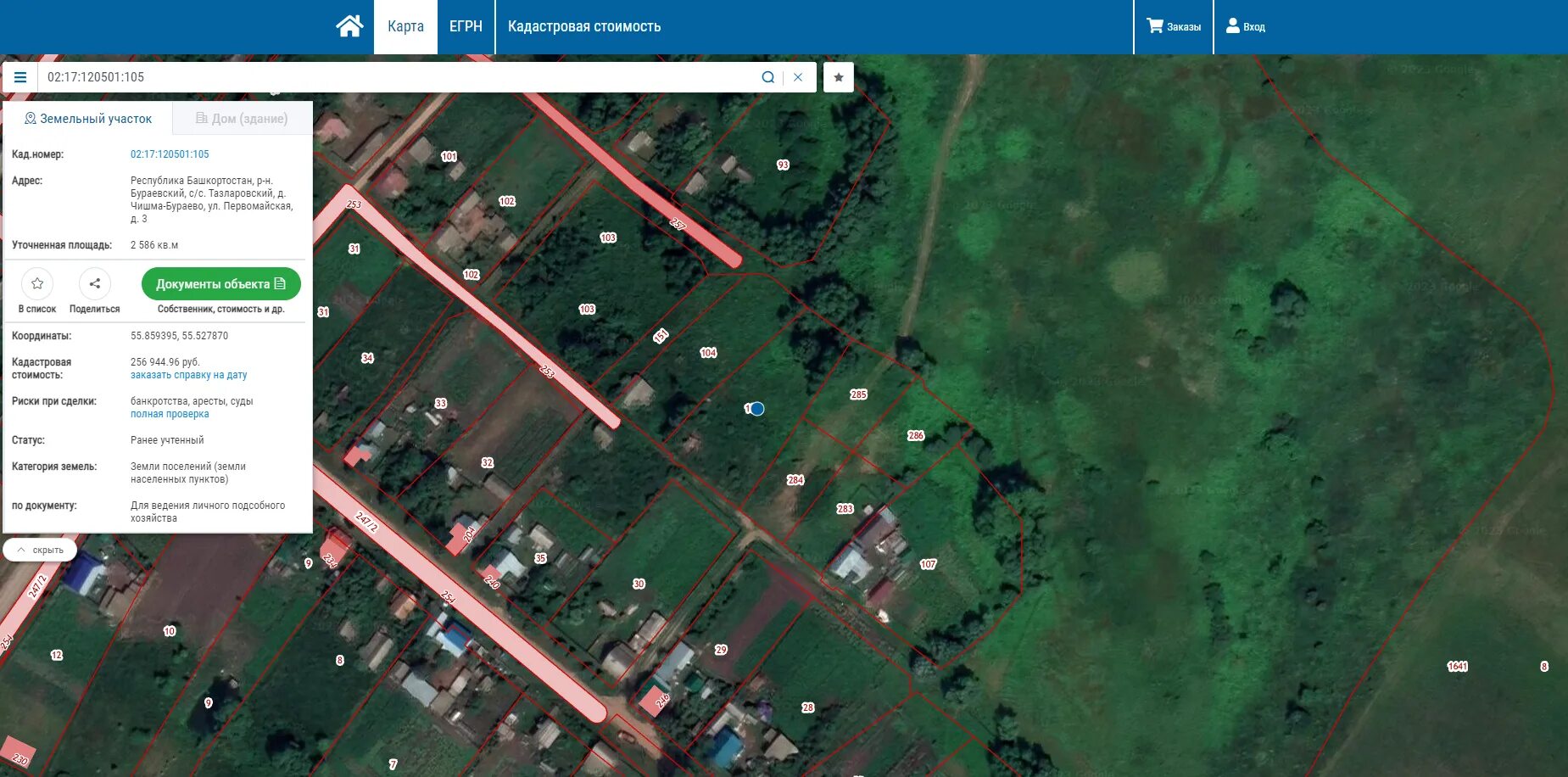Select parcel 151 label on the map
The width and height of the screenshot is (1568, 777).
(661, 336)
